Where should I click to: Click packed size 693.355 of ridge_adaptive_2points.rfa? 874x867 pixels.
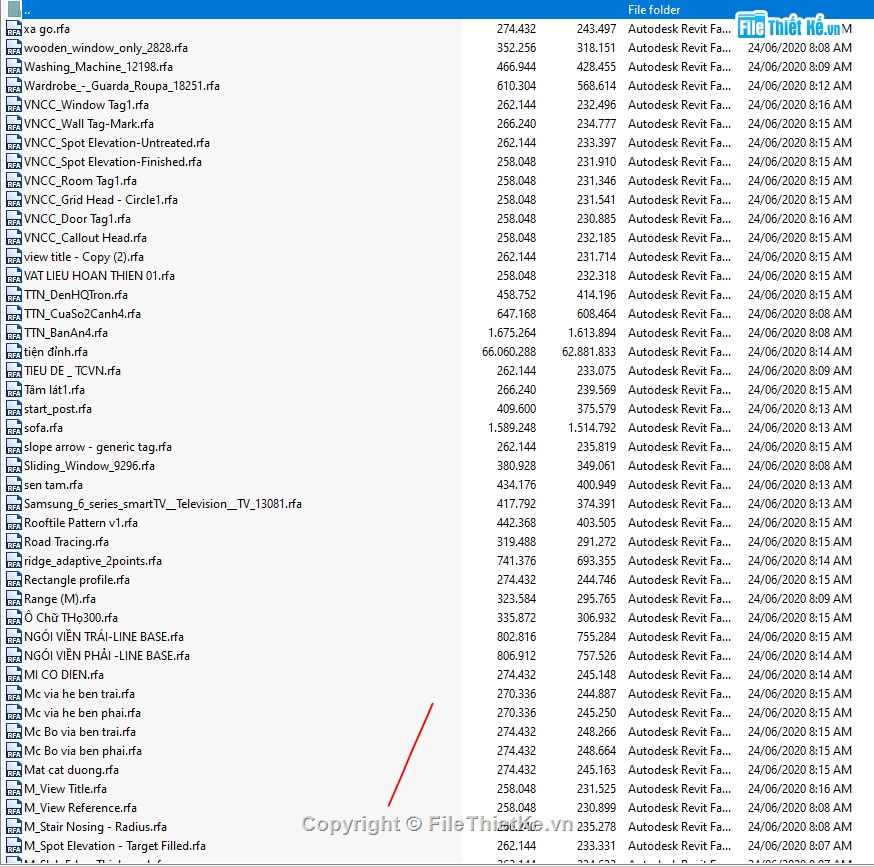point(596,561)
